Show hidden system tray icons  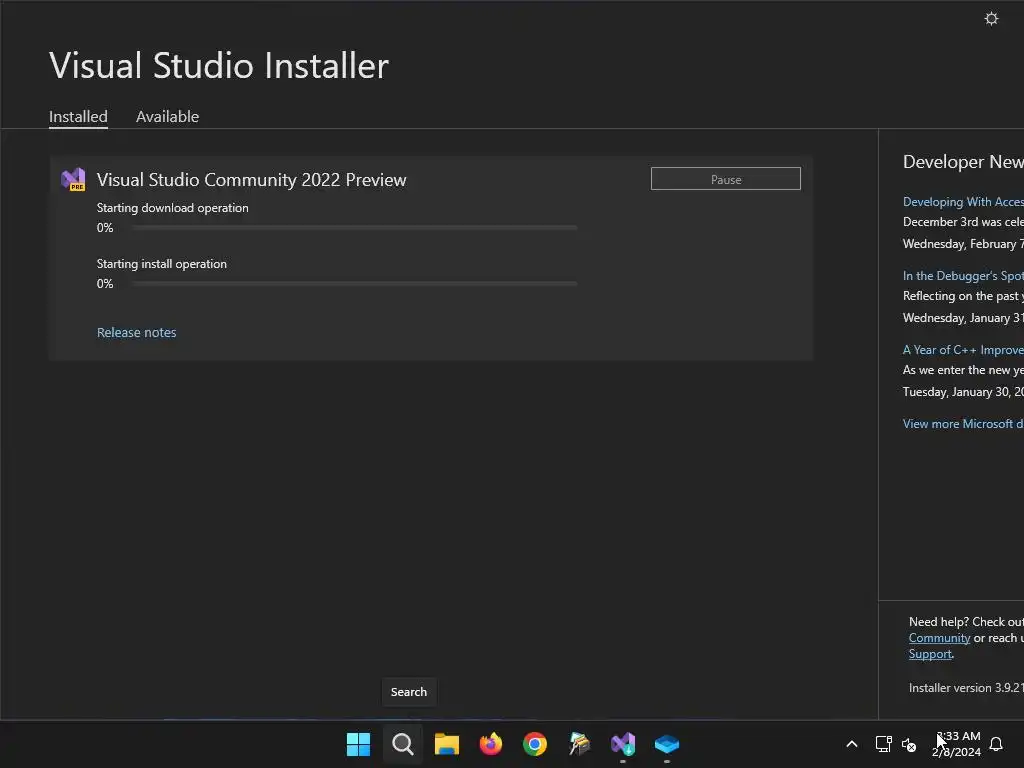852,744
